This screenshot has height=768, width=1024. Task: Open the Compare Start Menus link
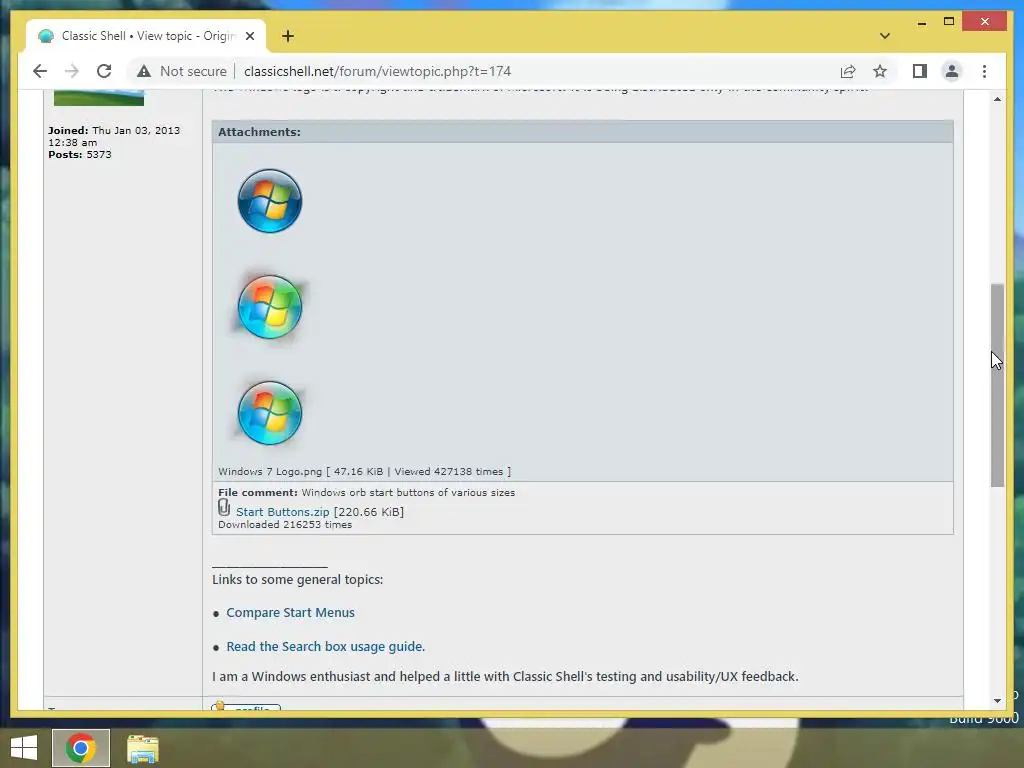pos(291,613)
